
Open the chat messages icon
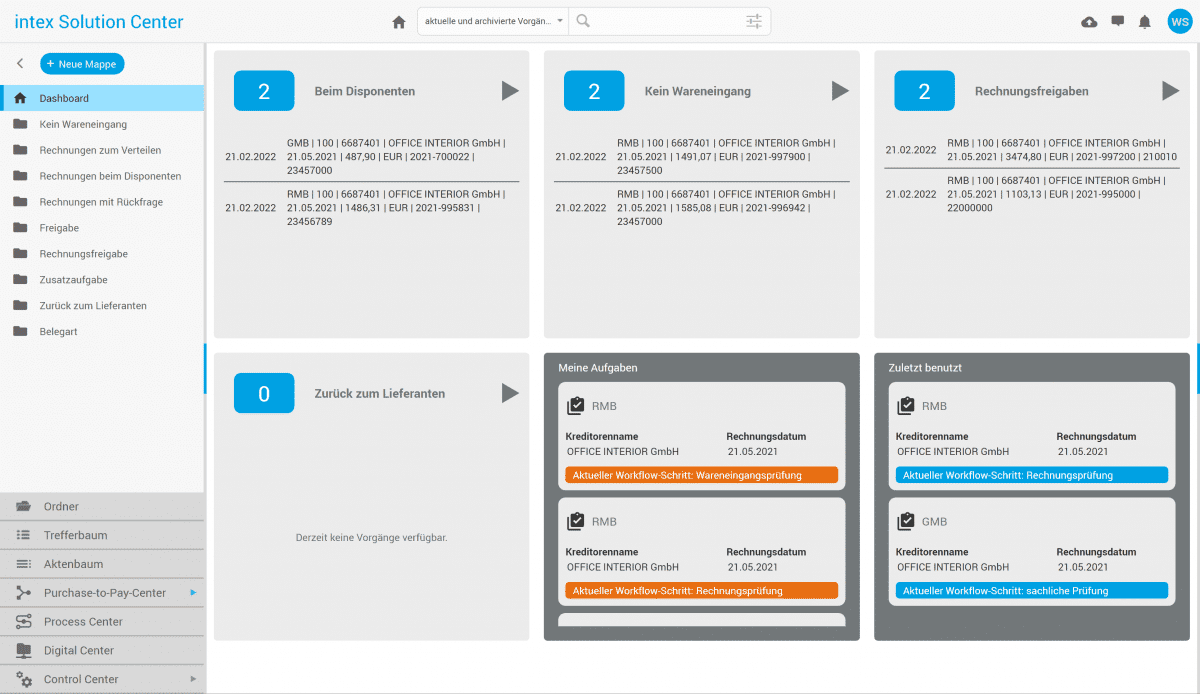1117,21
